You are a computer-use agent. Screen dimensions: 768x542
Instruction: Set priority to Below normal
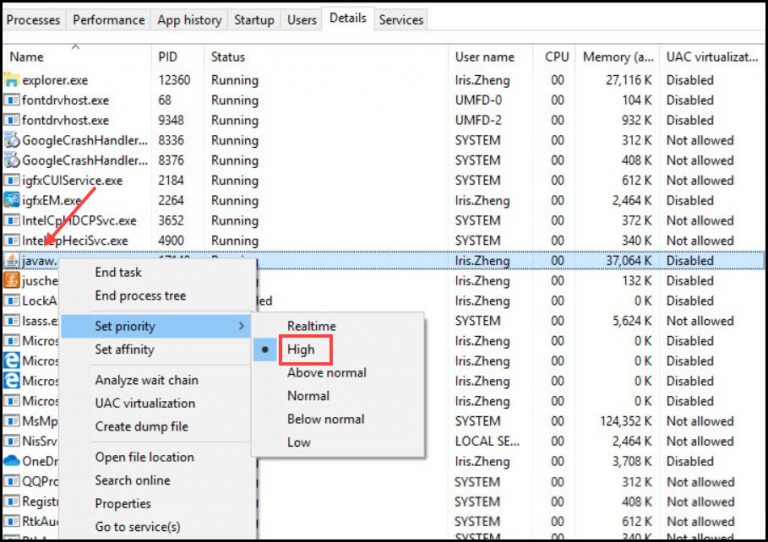tap(326, 419)
